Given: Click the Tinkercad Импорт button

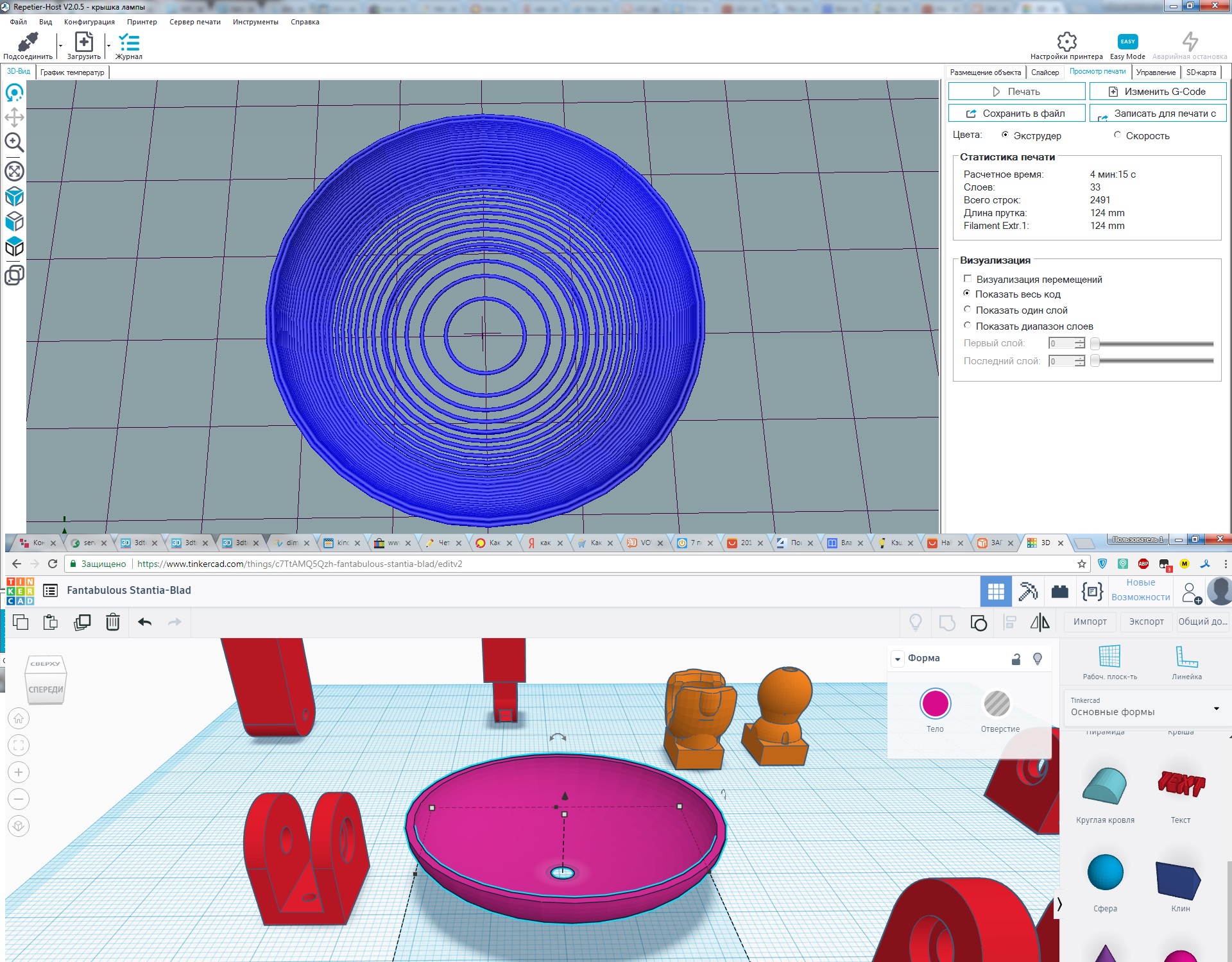Looking at the screenshot, I should click(x=1090, y=621).
